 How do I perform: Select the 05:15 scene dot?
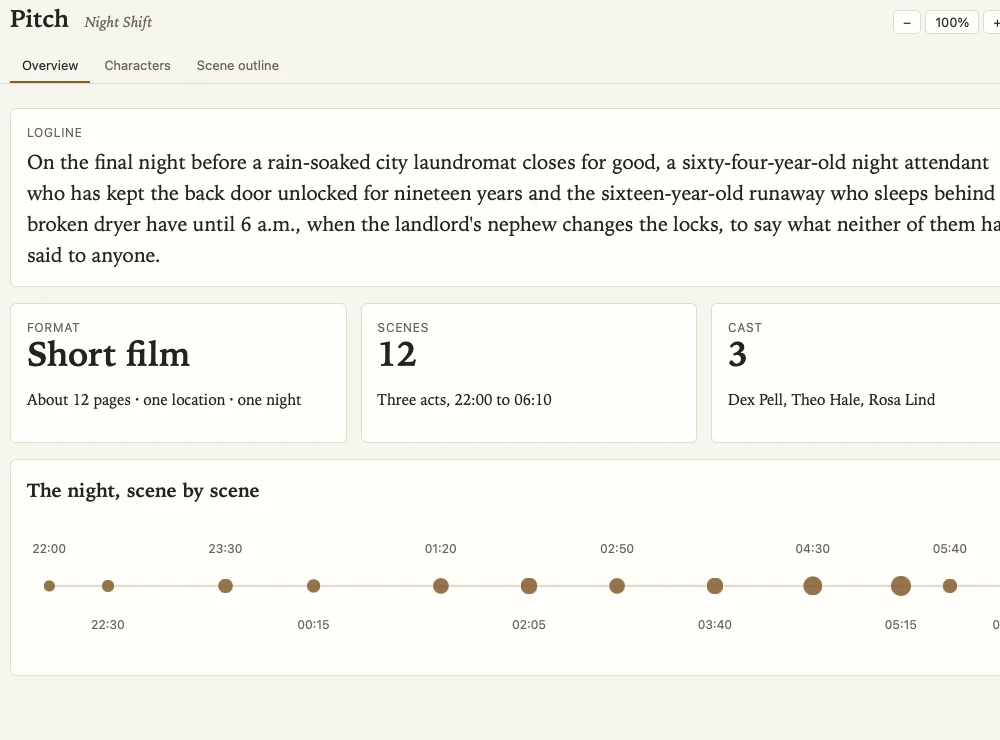tap(901, 586)
